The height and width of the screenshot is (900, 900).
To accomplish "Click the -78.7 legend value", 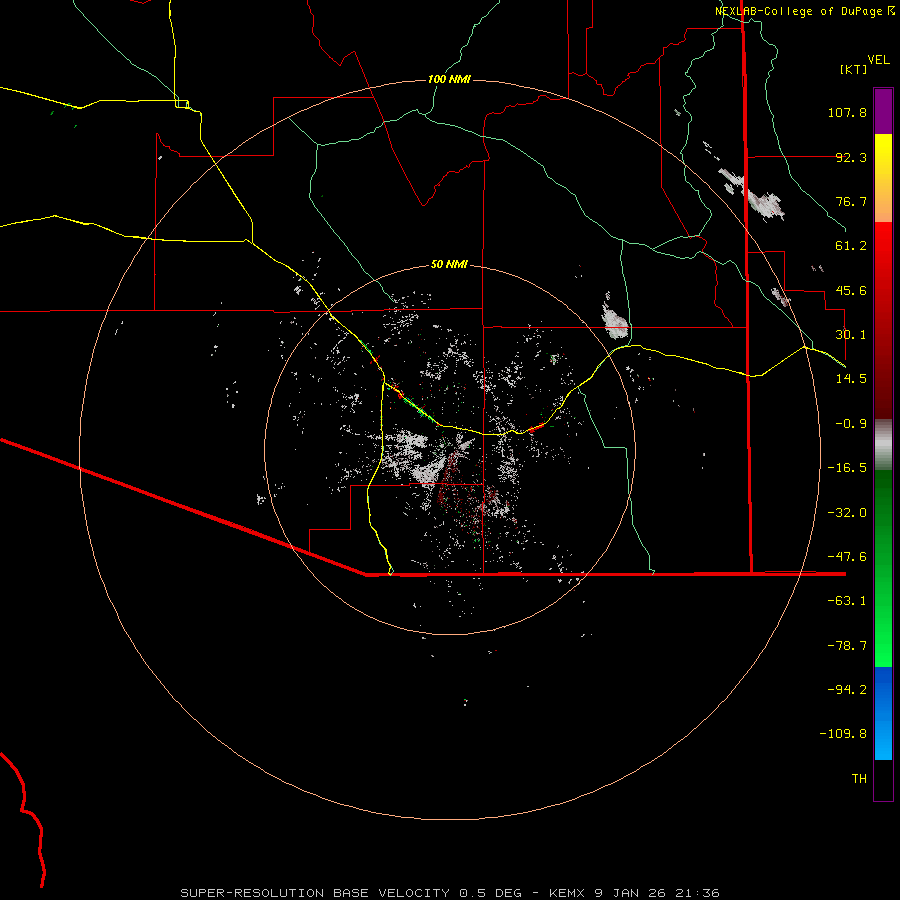I will pyautogui.click(x=847, y=646).
